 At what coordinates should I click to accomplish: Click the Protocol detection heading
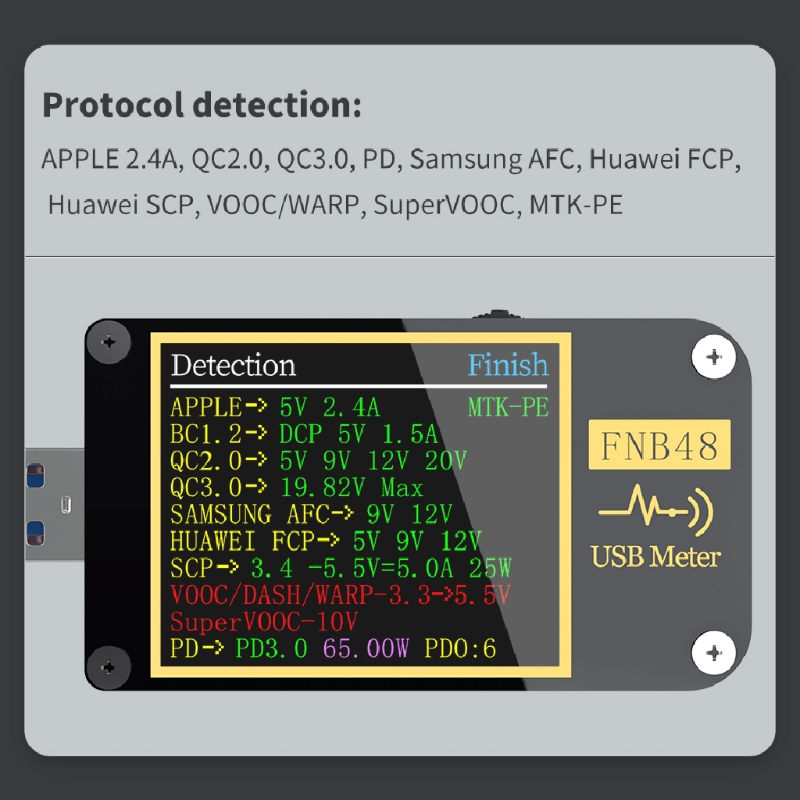202,105
